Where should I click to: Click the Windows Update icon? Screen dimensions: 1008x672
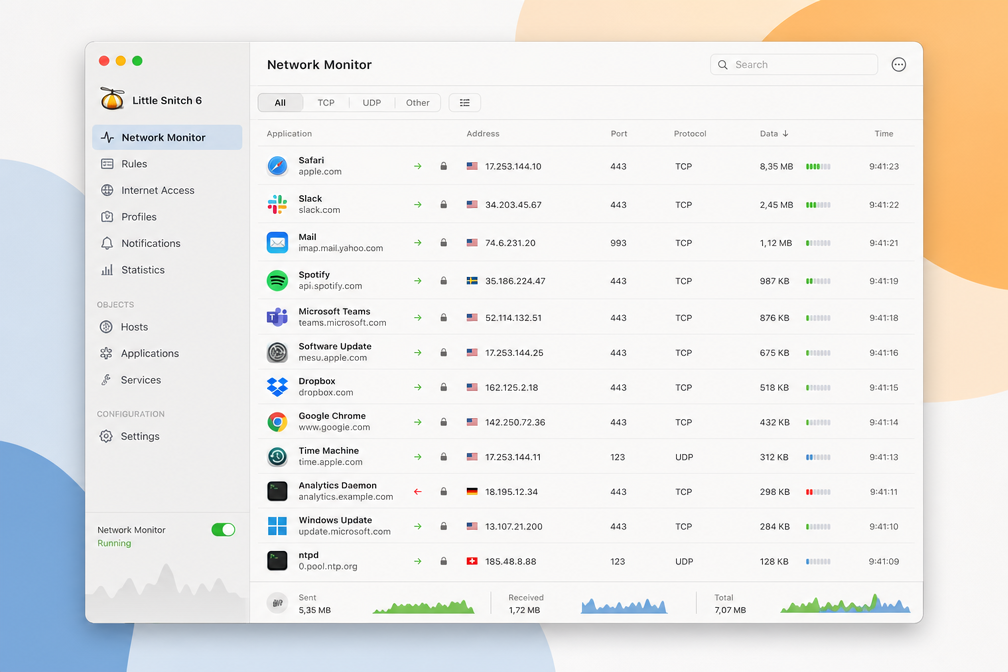point(277,526)
